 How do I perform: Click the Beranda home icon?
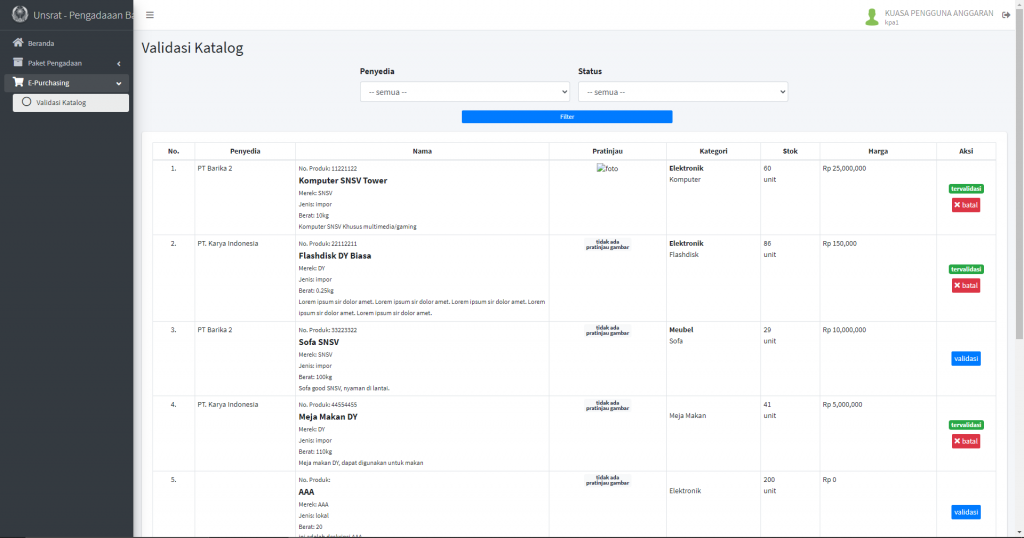point(17,43)
